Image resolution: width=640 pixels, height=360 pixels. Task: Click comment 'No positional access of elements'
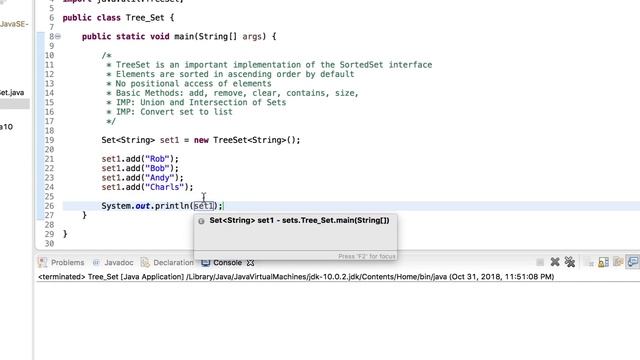(x=193, y=83)
